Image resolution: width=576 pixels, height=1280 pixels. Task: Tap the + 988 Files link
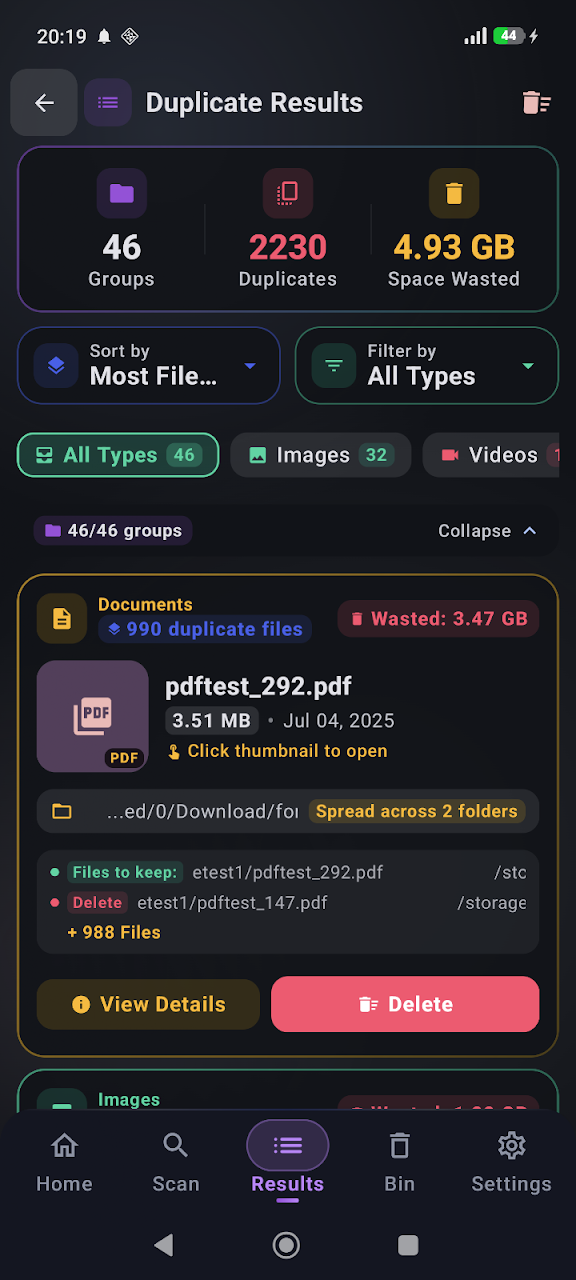point(114,932)
